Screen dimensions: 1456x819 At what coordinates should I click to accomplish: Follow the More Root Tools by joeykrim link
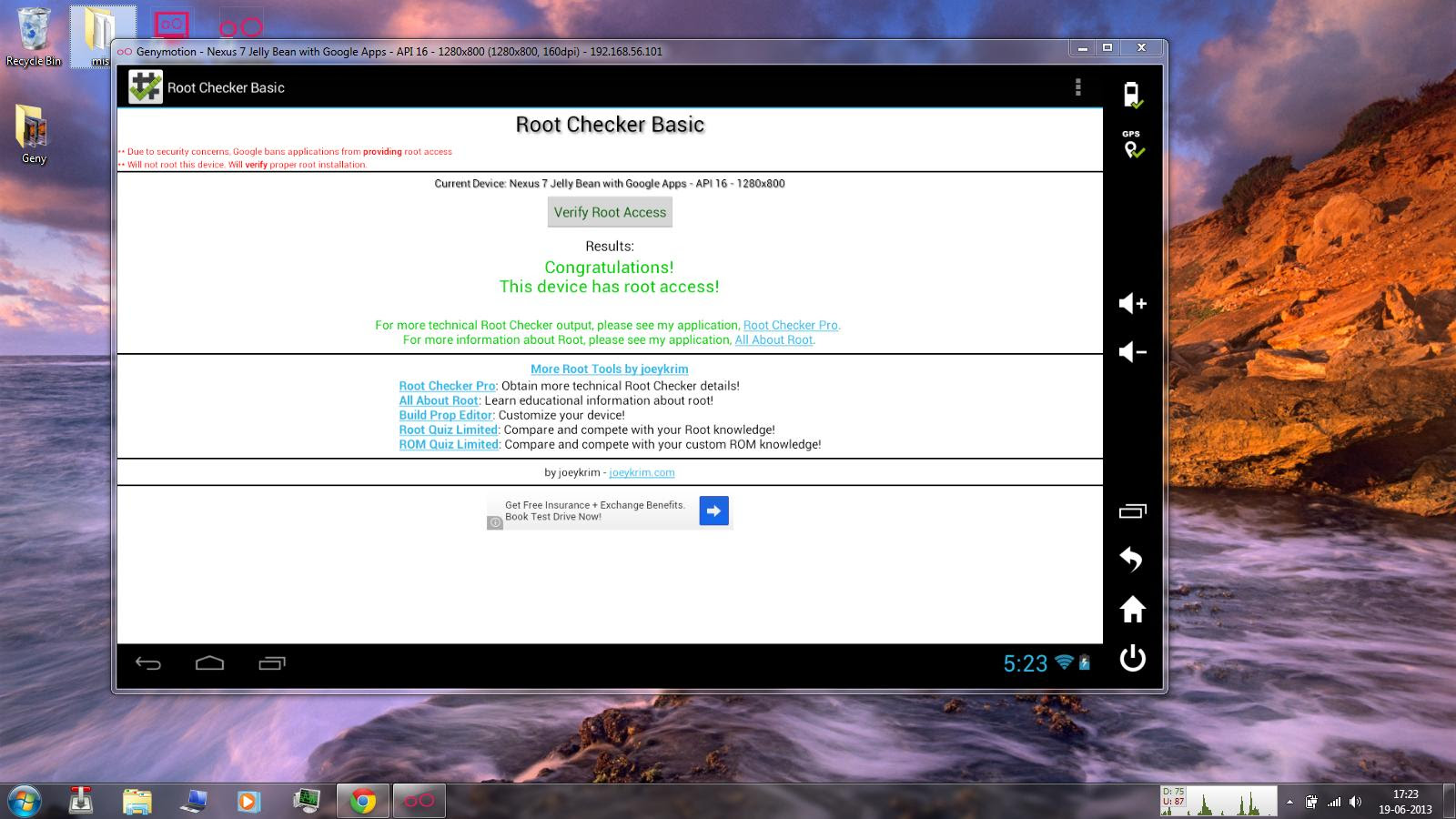click(610, 369)
